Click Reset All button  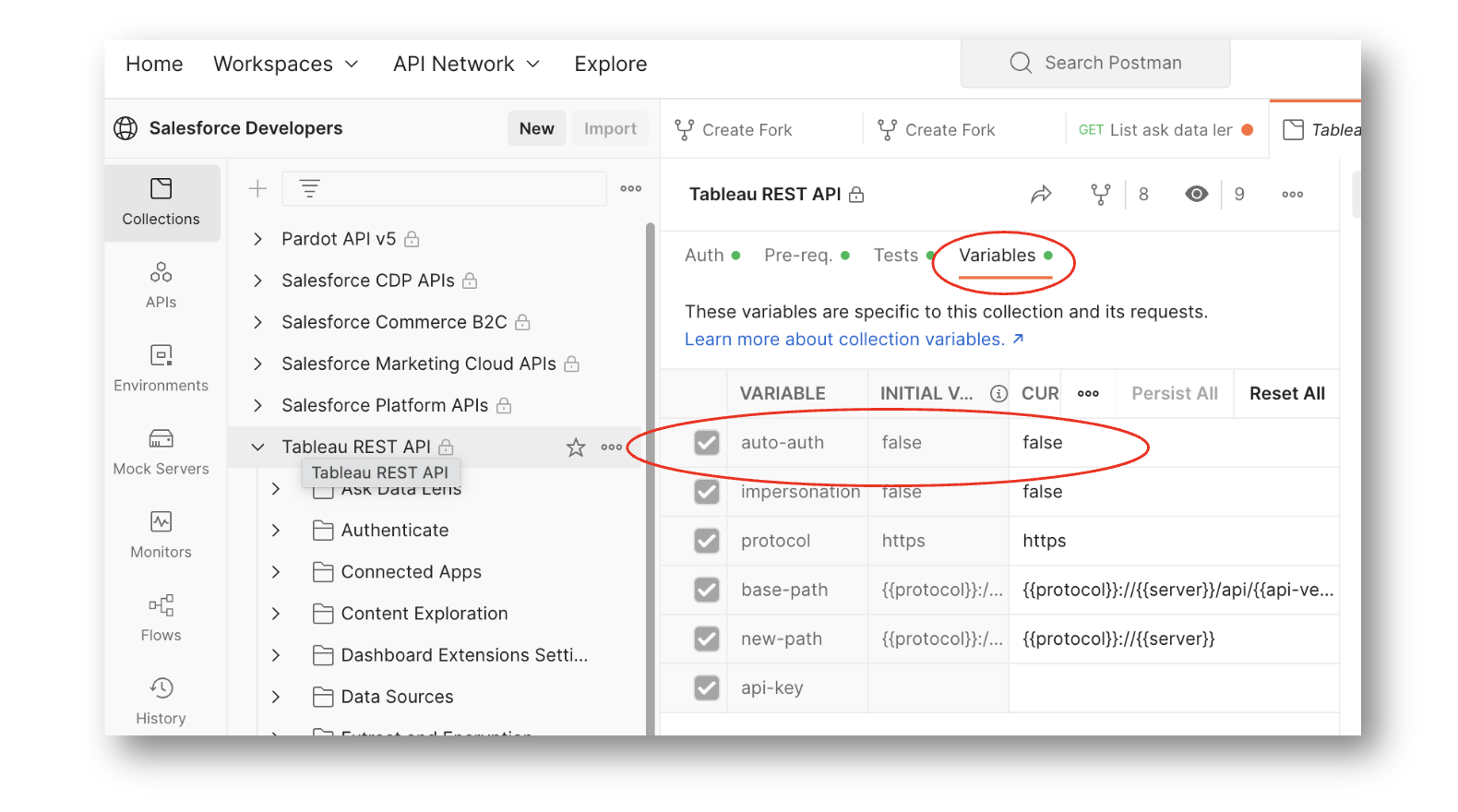tap(1287, 393)
